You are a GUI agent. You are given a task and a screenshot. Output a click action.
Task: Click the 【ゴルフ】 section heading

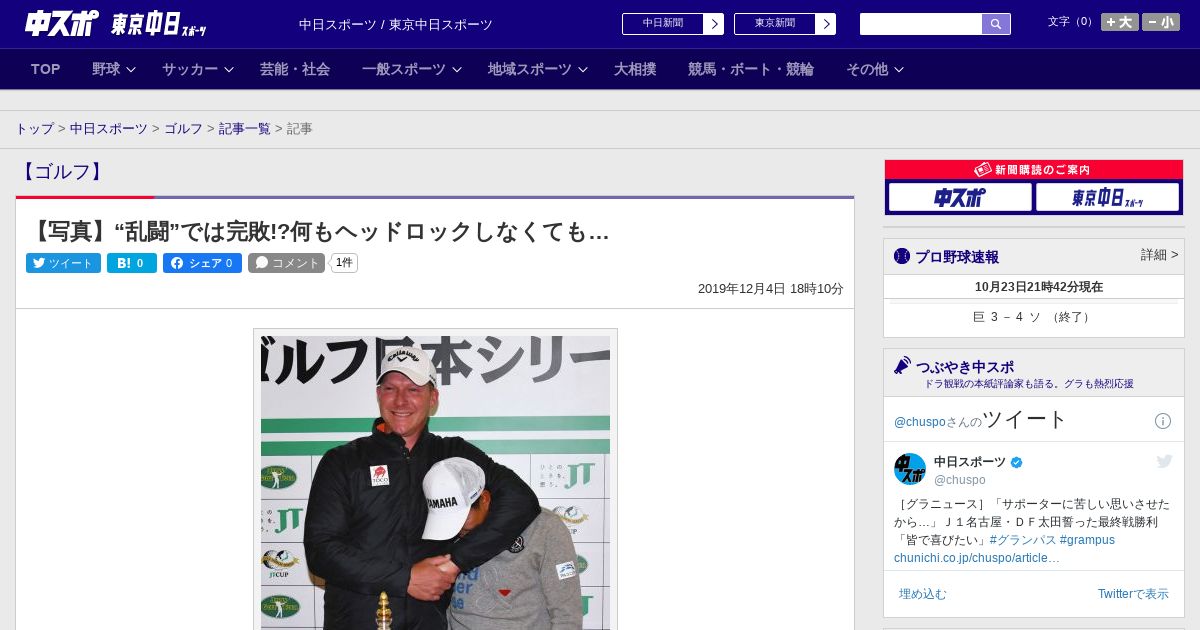(64, 172)
